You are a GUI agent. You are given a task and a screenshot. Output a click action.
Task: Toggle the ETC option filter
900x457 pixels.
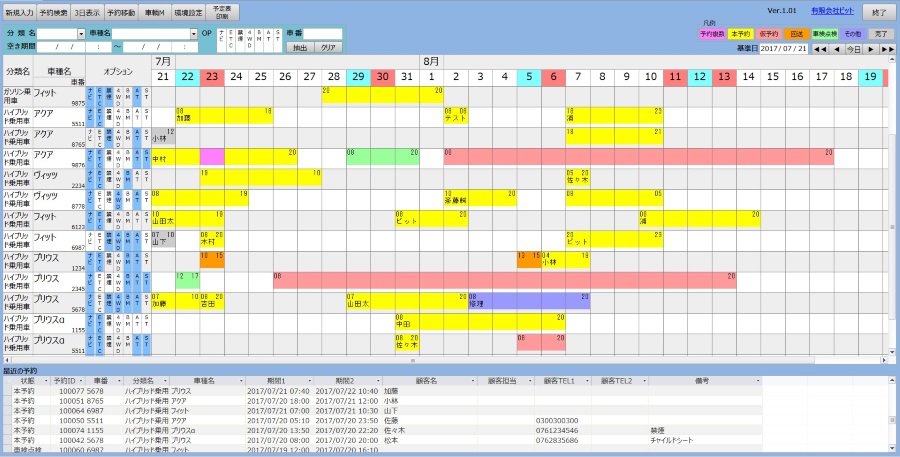pos(231,39)
